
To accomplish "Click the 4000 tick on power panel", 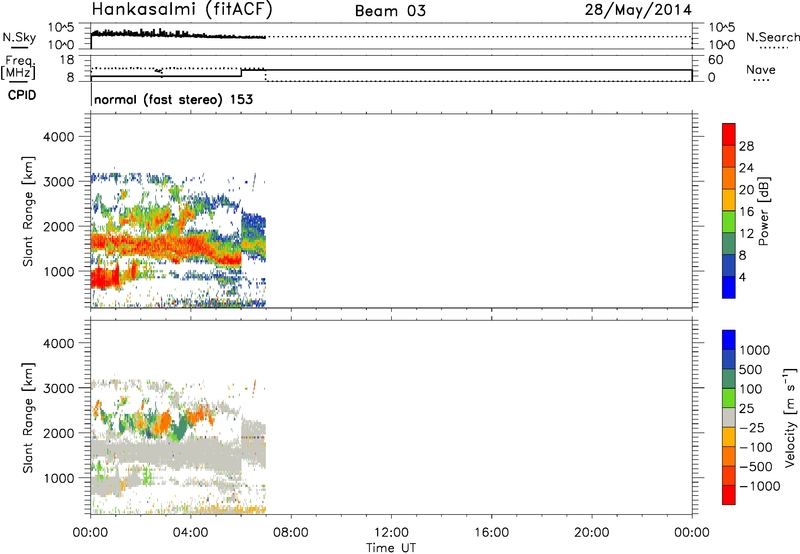I will tap(58, 137).
